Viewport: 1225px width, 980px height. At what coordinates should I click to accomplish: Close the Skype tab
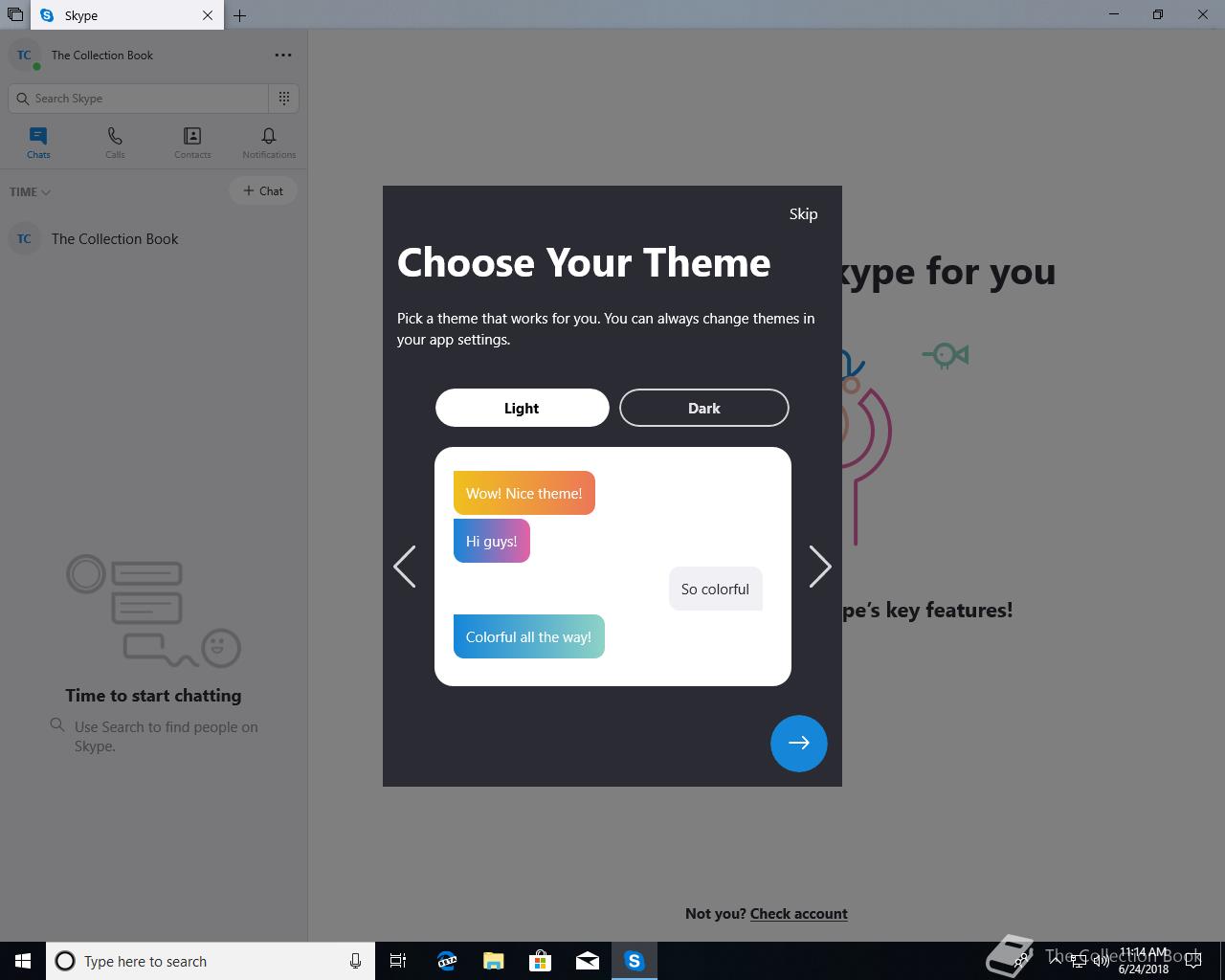[208, 15]
